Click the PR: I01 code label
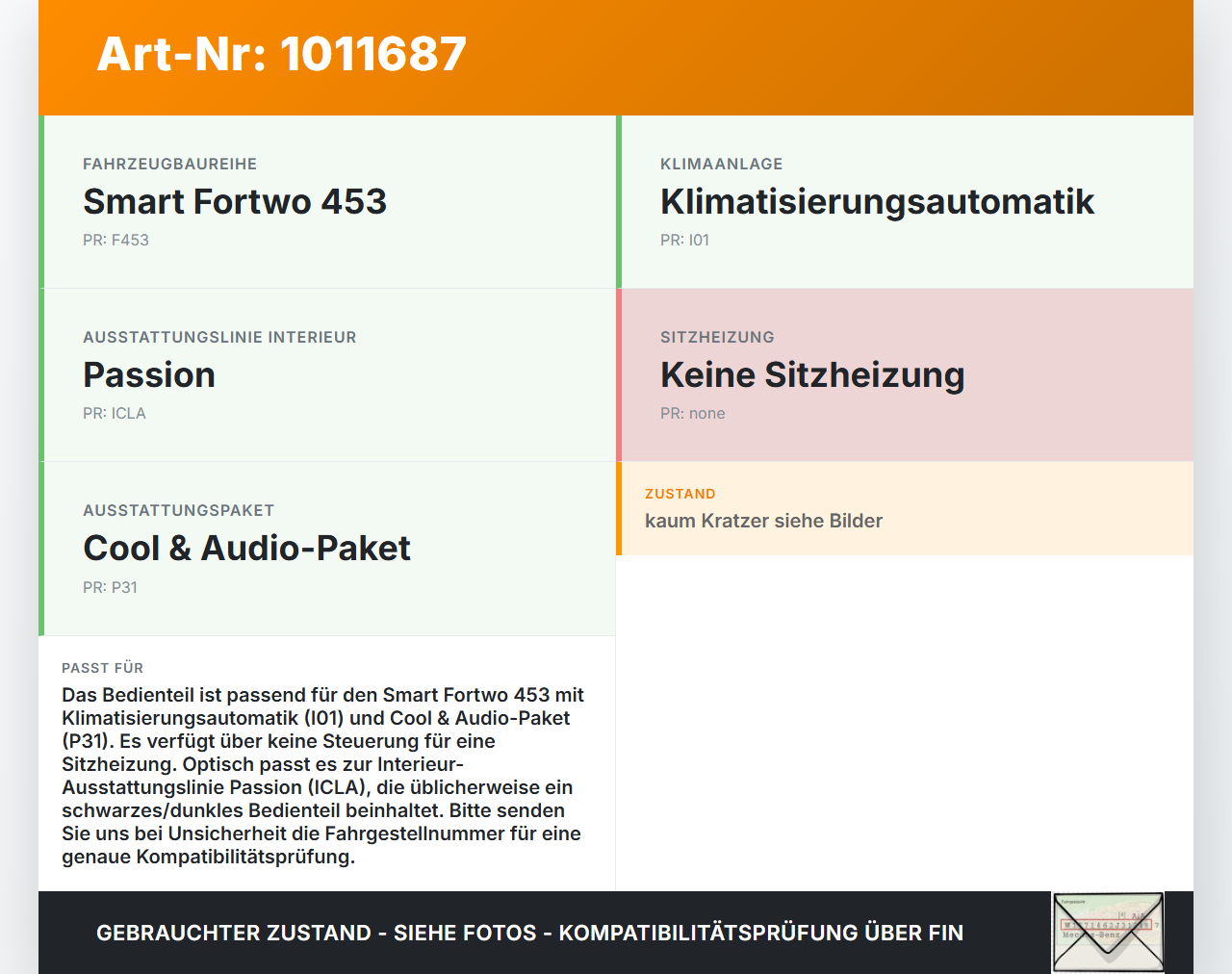Viewport: 1232px width, 974px height. [684, 240]
